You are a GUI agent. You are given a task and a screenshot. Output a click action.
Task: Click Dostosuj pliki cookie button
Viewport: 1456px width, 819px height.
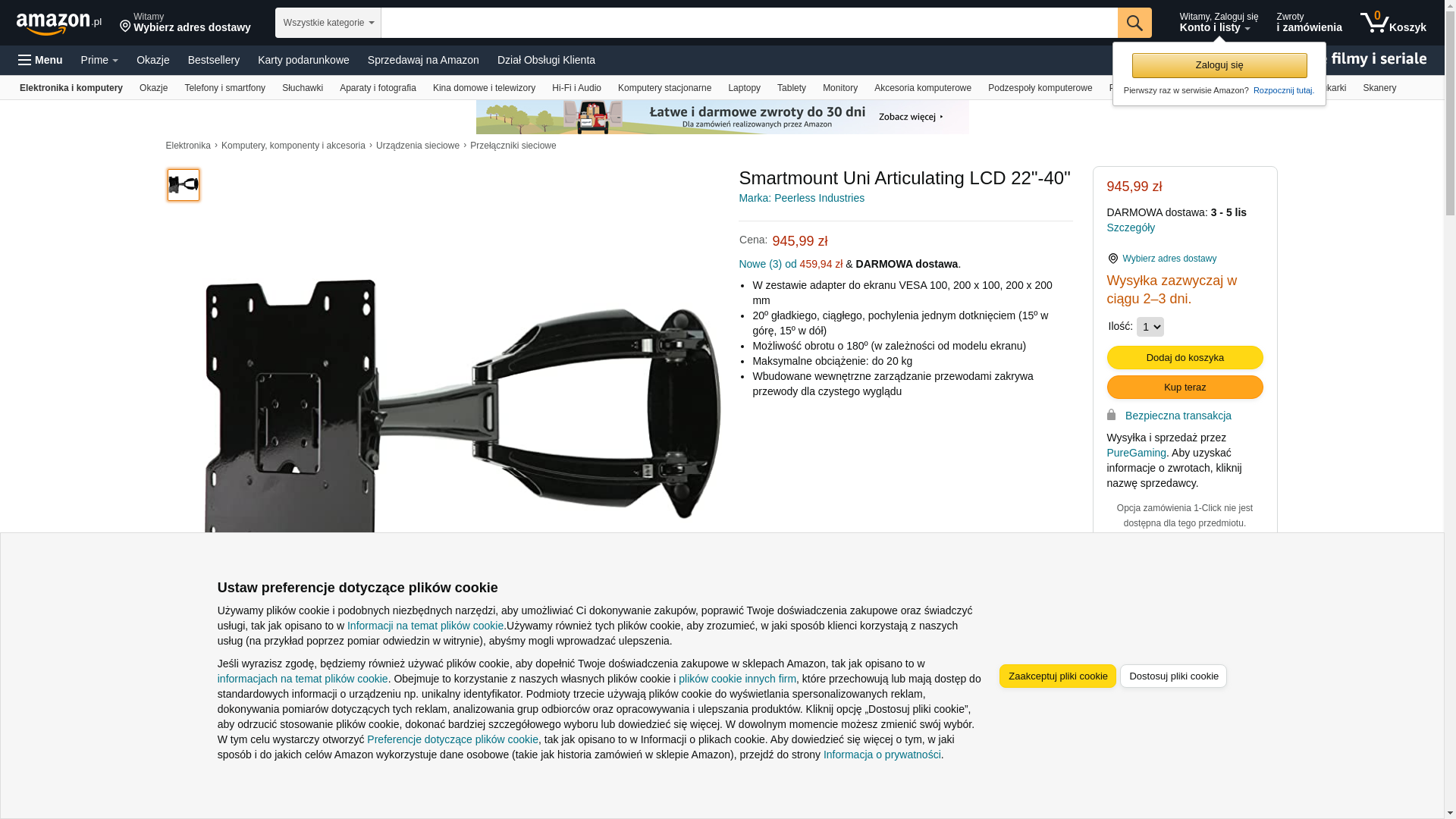point(1173,676)
